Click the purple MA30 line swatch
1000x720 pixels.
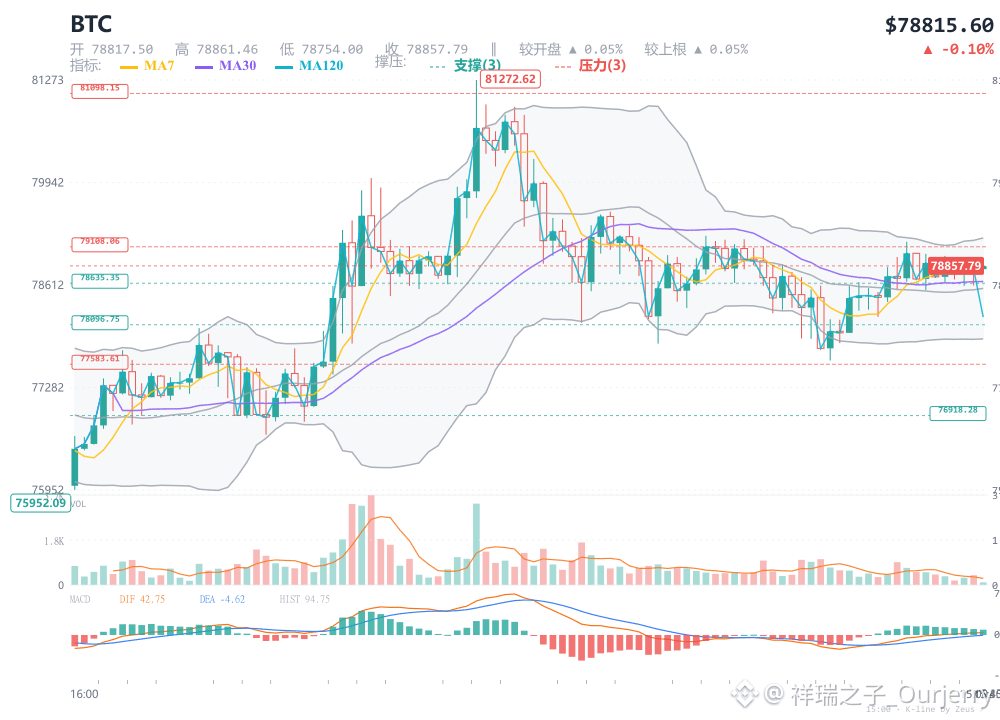pyautogui.click(x=204, y=67)
